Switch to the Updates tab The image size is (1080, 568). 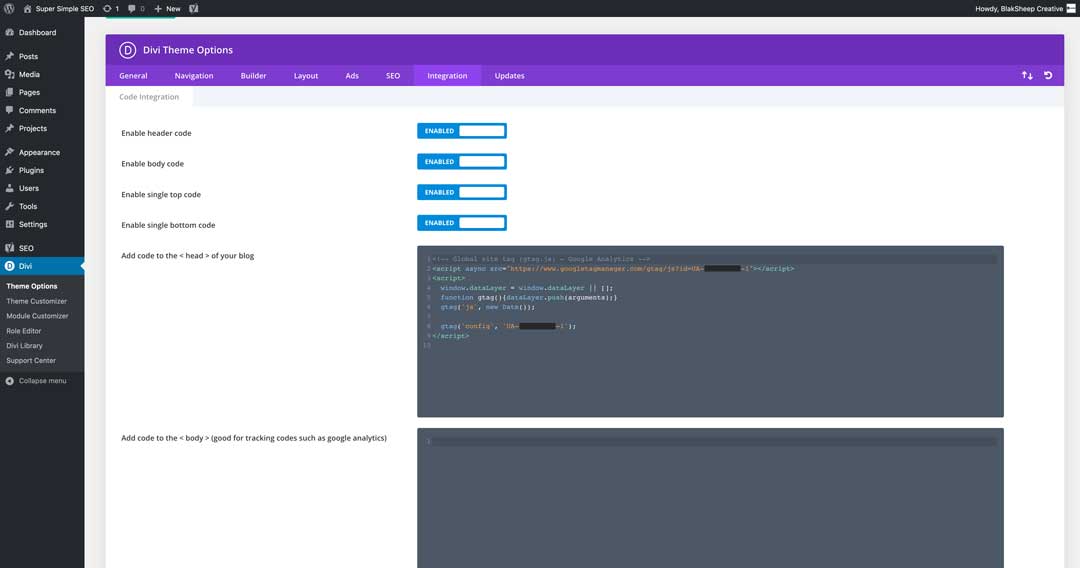[x=510, y=76]
